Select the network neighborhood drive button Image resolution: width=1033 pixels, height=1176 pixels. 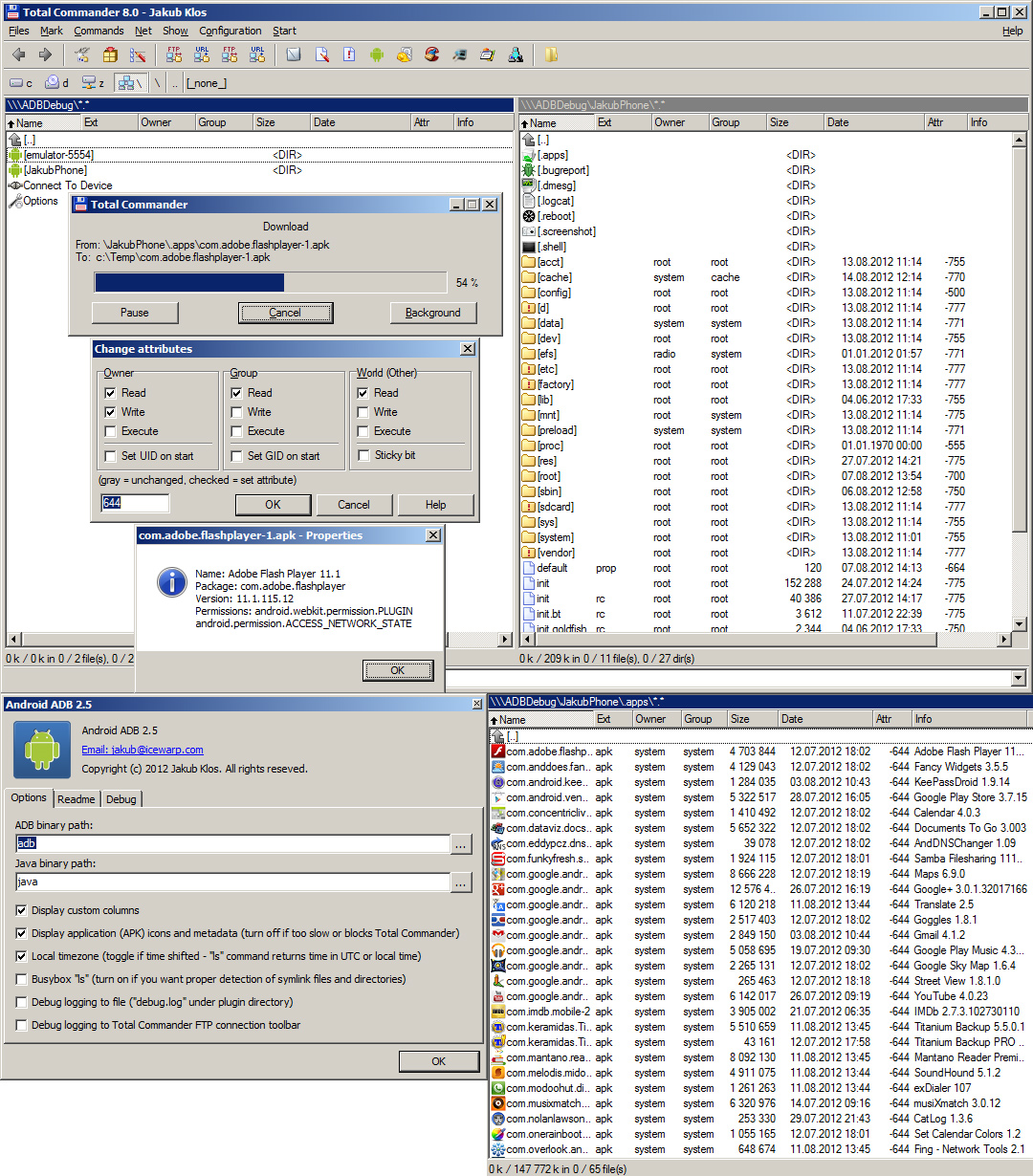point(130,83)
